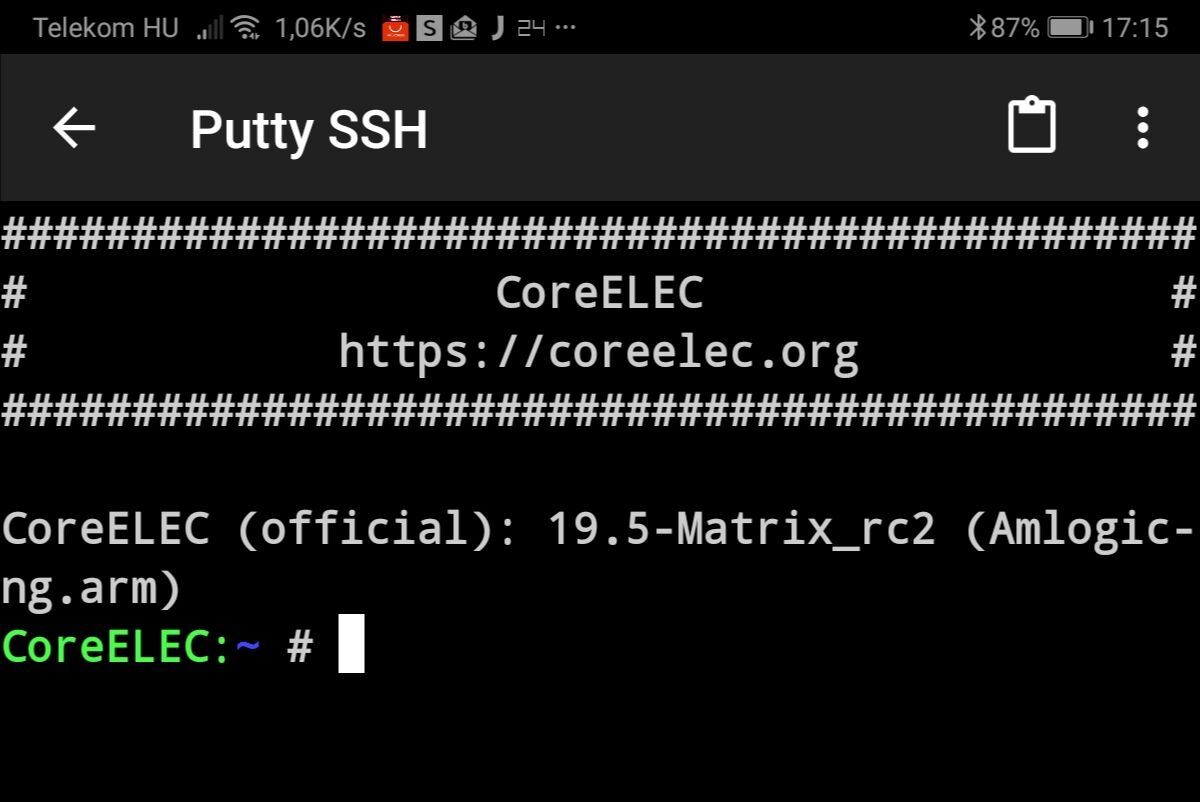This screenshot has width=1200, height=802.
Task: Tap the CoreELEC banner heading
Action: pos(599,293)
